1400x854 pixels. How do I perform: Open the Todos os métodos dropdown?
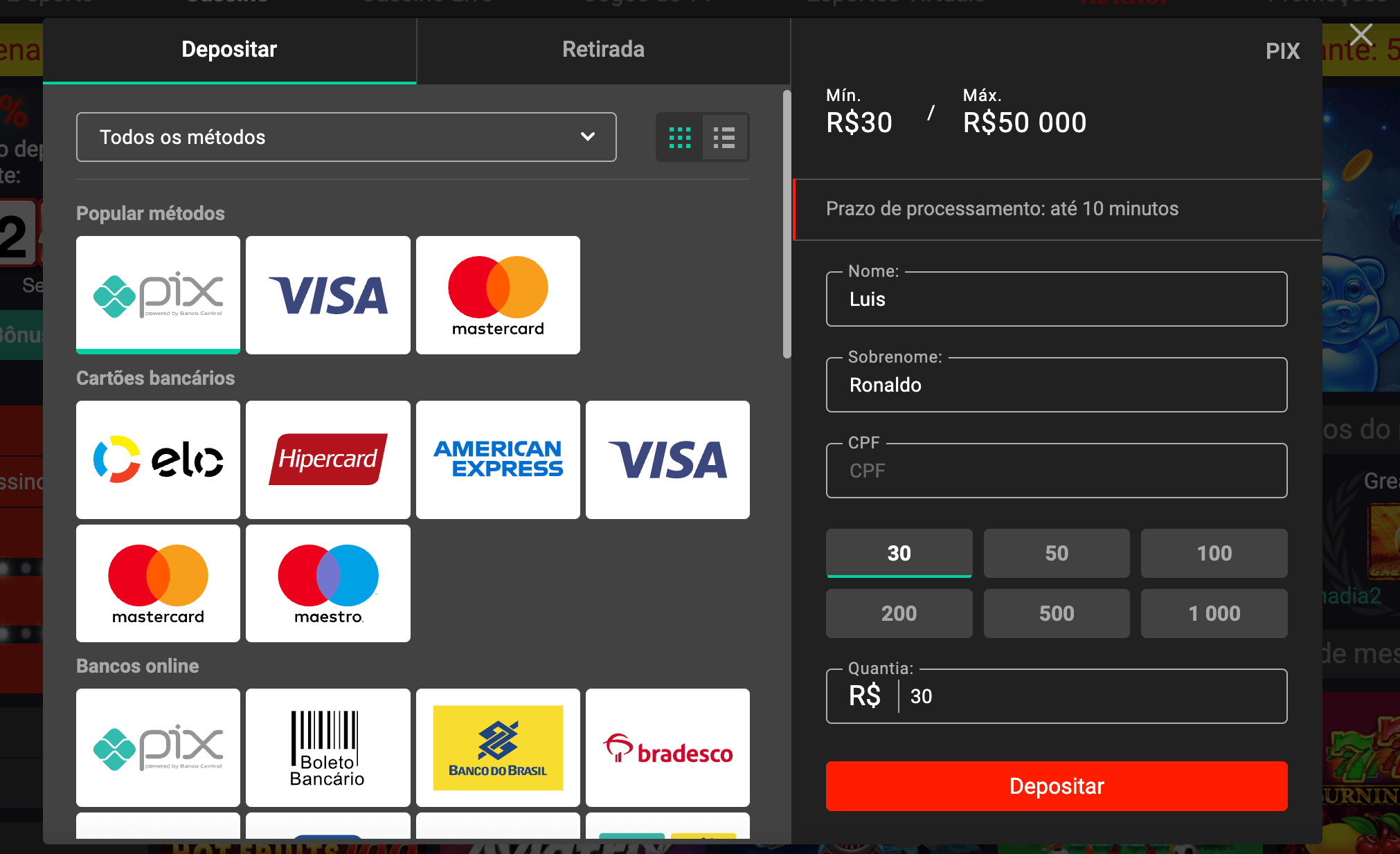(x=346, y=137)
